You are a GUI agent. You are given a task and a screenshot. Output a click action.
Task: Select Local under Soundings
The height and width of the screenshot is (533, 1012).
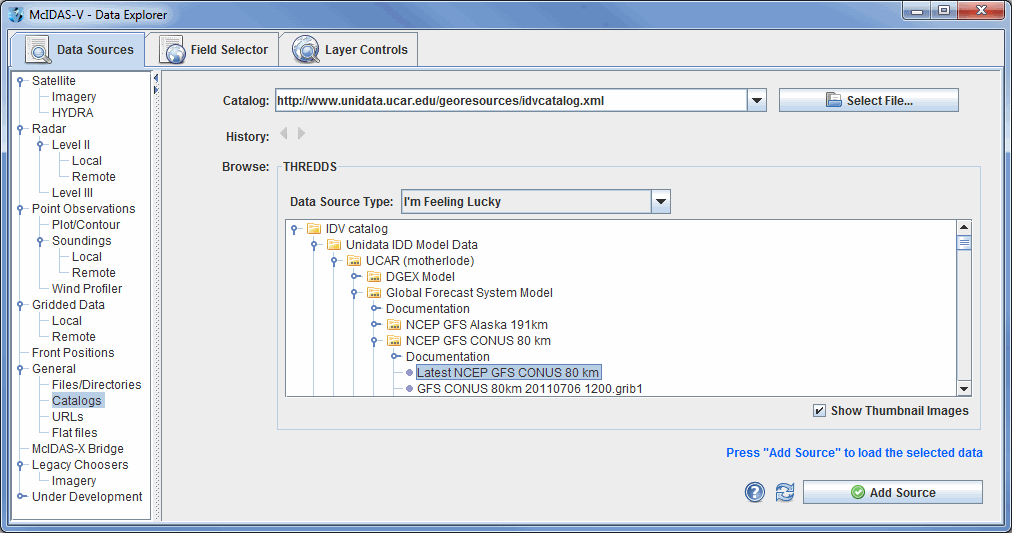click(86, 257)
